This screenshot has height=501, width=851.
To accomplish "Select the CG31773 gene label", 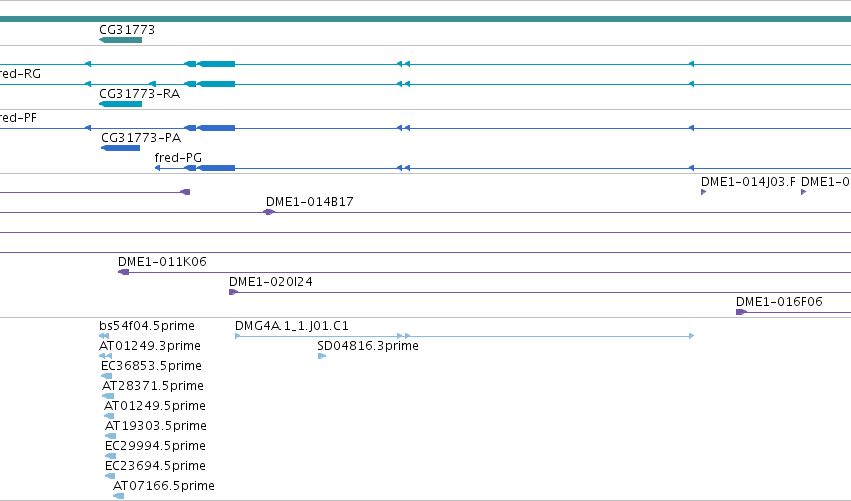I will (127, 29).
